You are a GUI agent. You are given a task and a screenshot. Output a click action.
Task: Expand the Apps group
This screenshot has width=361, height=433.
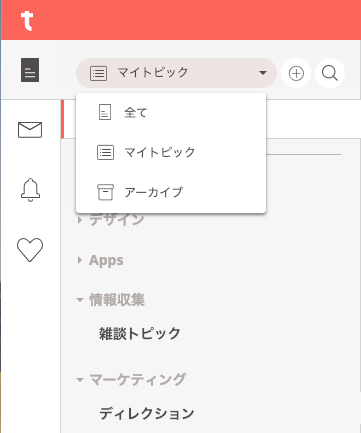pyautogui.click(x=106, y=260)
